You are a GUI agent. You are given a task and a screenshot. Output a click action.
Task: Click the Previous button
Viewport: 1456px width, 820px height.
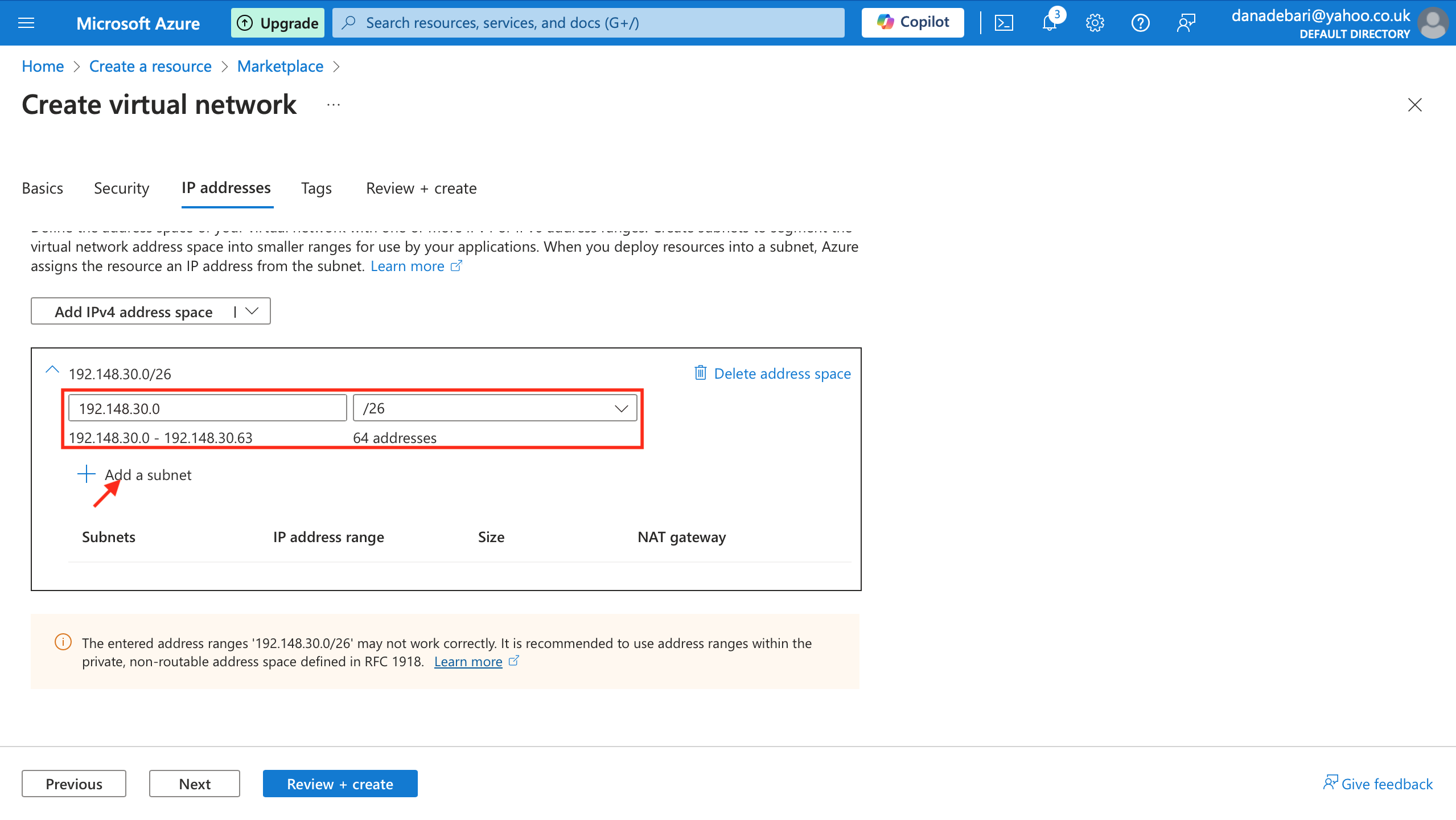[x=74, y=784]
